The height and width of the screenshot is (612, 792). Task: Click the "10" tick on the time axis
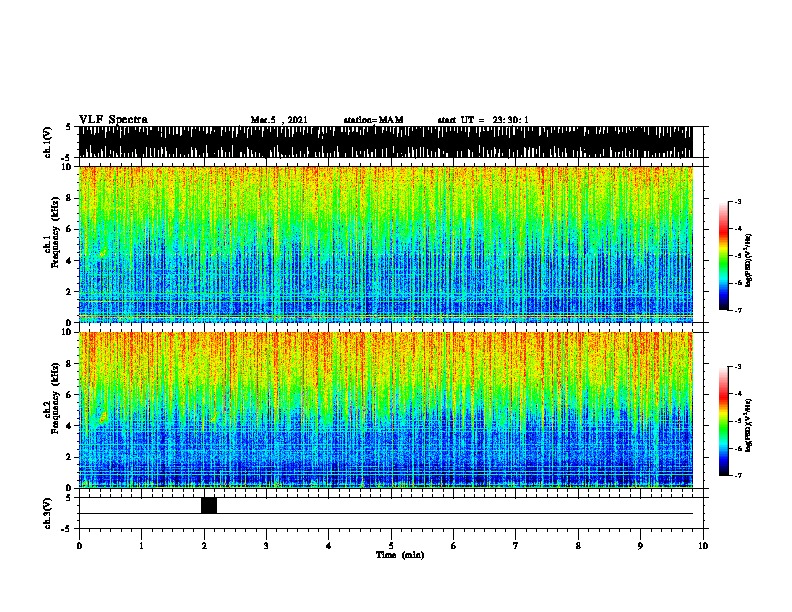(x=703, y=546)
